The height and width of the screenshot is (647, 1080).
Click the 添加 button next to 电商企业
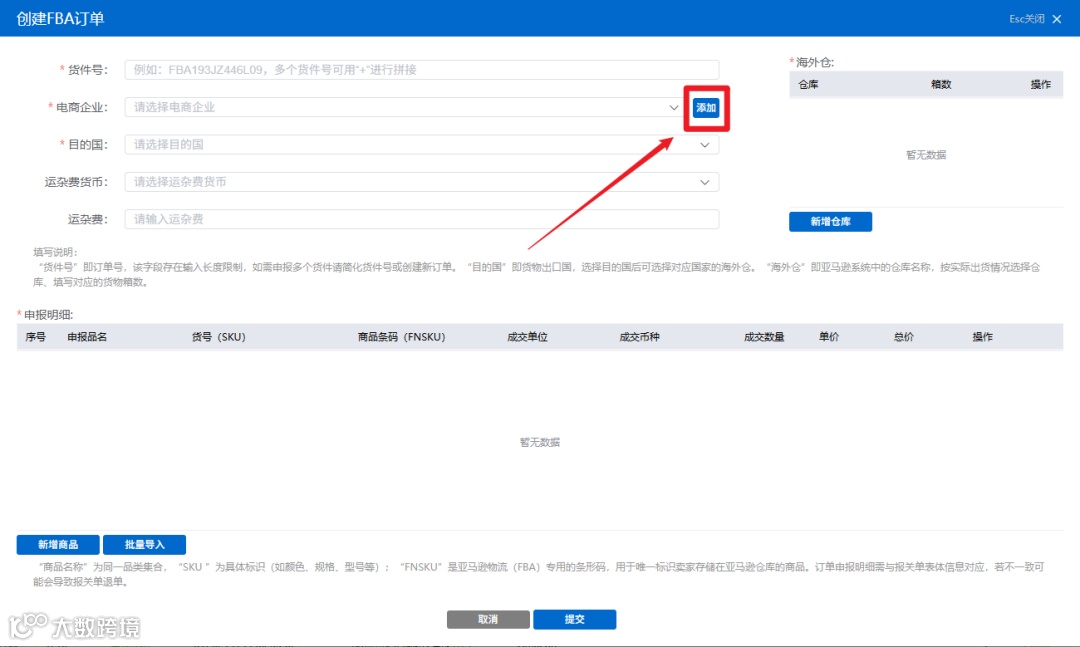(706, 107)
